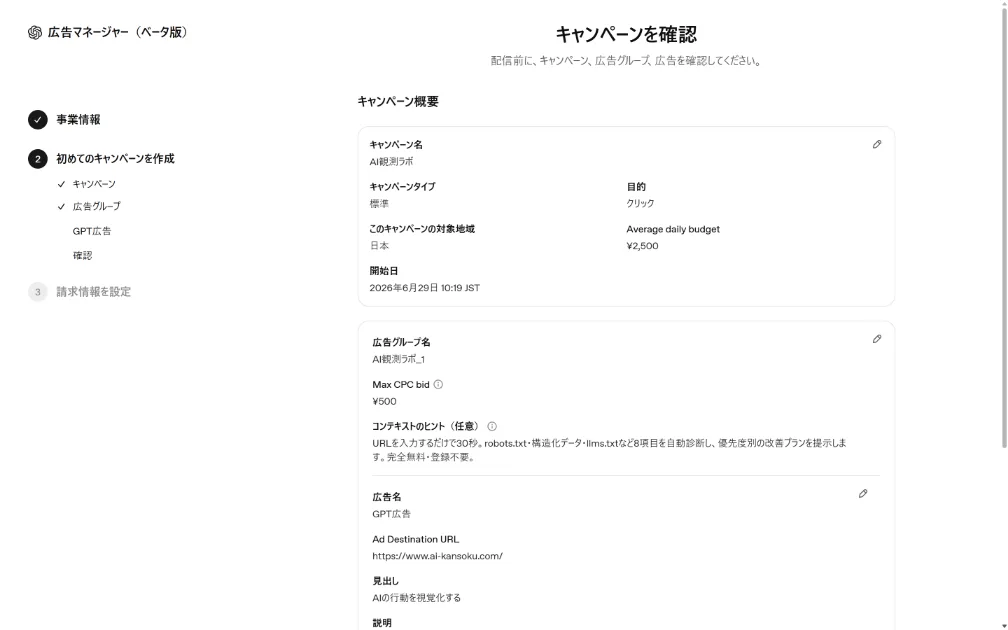1008x630 pixels.
Task: Click the step 2 circle icon
Action: click(37, 159)
